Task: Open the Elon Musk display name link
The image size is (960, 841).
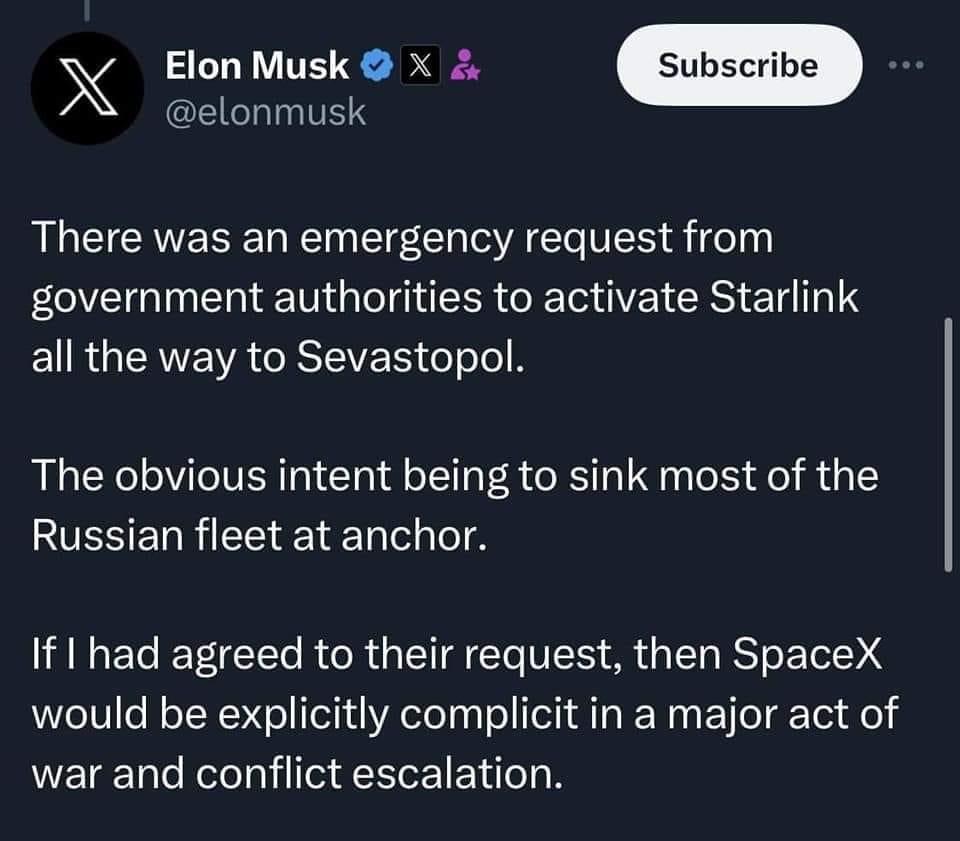Action: tap(257, 66)
